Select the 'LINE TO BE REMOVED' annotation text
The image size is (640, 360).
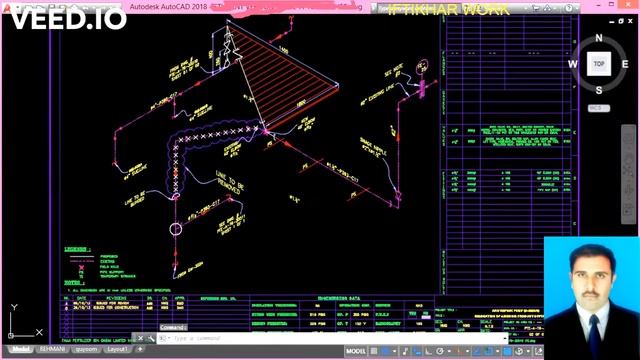(229, 182)
